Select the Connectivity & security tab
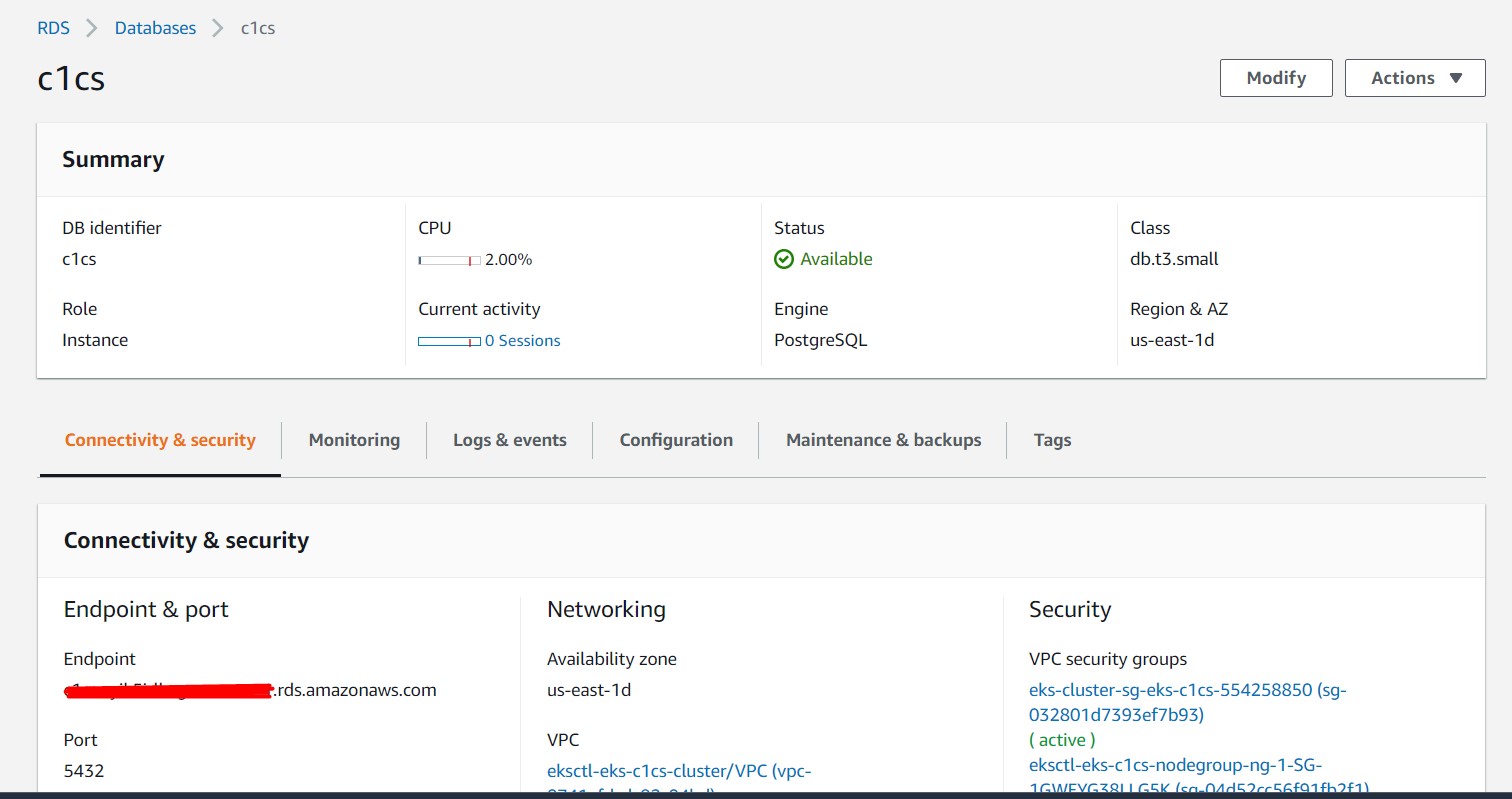Viewport: 1512px width, 799px height. click(x=160, y=440)
